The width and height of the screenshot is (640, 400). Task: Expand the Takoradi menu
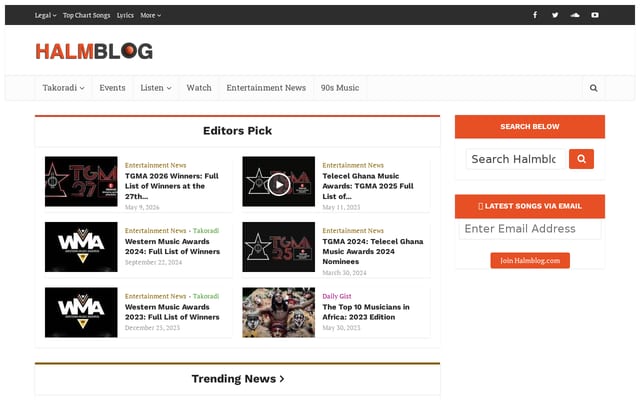tap(64, 88)
